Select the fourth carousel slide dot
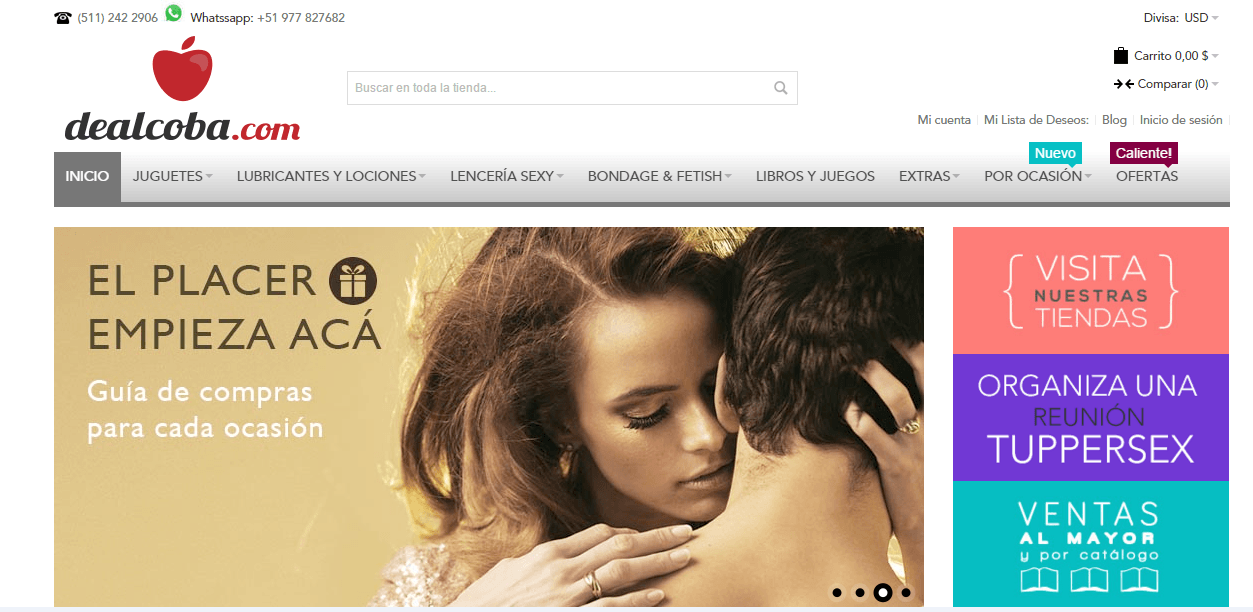 906,593
